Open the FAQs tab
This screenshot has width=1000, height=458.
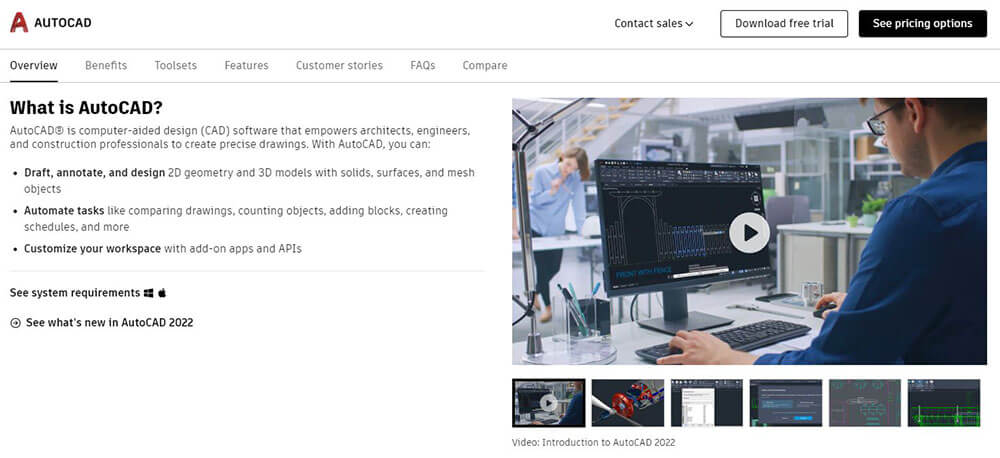tap(423, 65)
